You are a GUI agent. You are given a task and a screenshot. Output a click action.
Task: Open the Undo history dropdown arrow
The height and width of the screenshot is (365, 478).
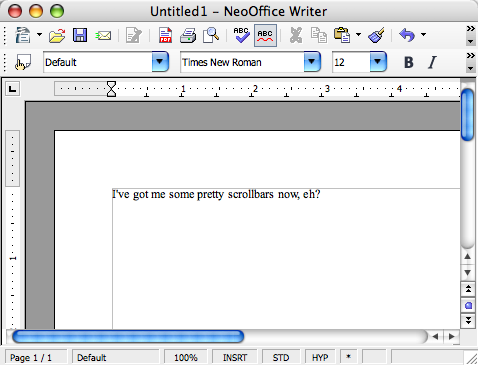[x=423, y=34]
